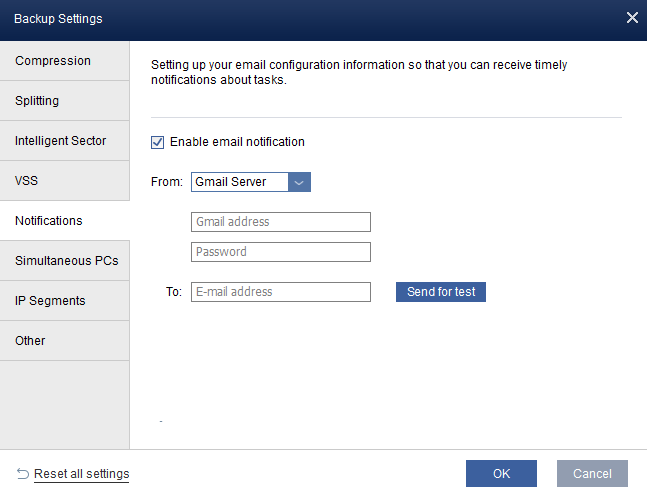
Task: Switch to the Splitting tab
Action: (x=65, y=101)
